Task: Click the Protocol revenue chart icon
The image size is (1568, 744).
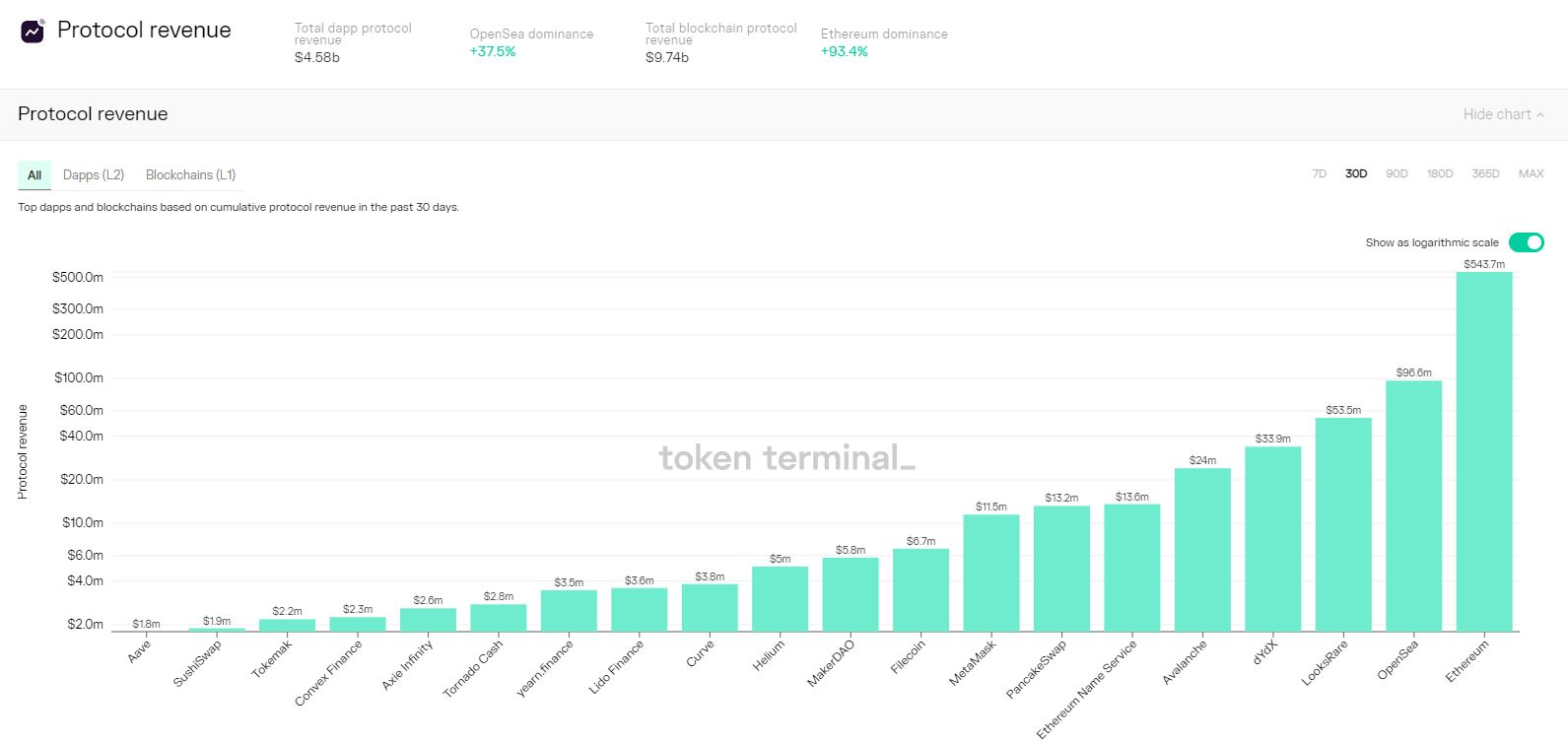Action: point(33,32)
